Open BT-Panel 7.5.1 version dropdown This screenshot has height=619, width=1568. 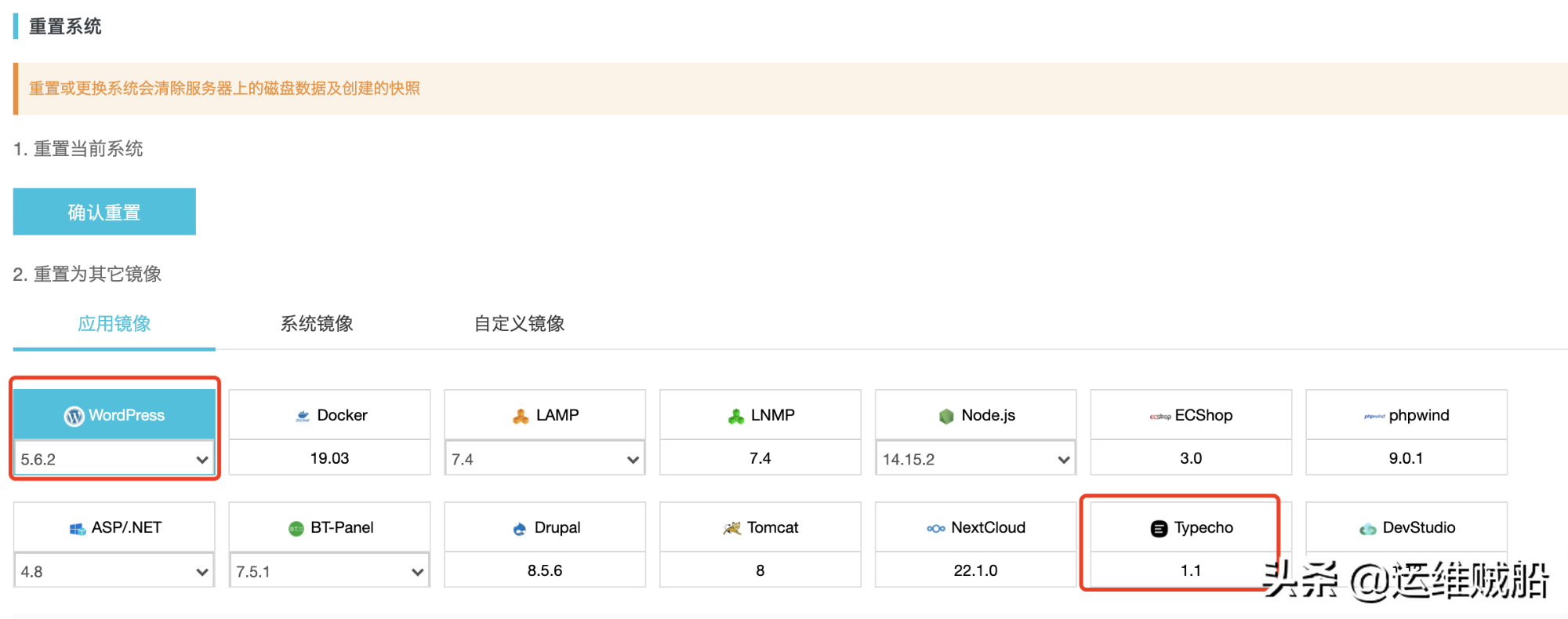(329, 571)
